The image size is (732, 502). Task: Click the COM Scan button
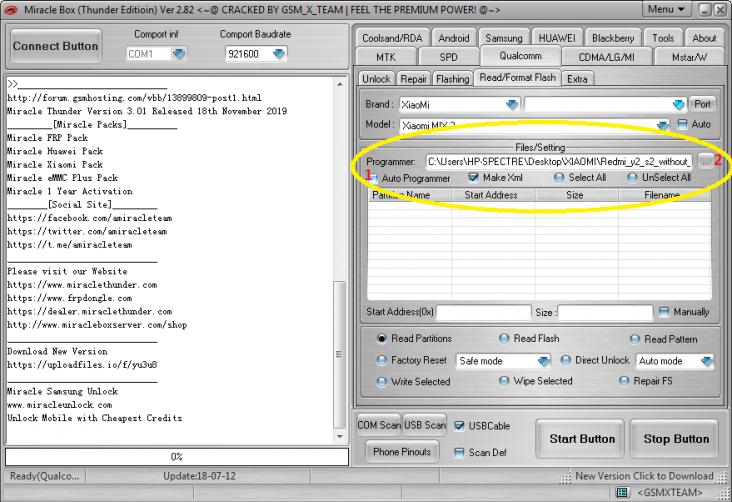(379, 425)
